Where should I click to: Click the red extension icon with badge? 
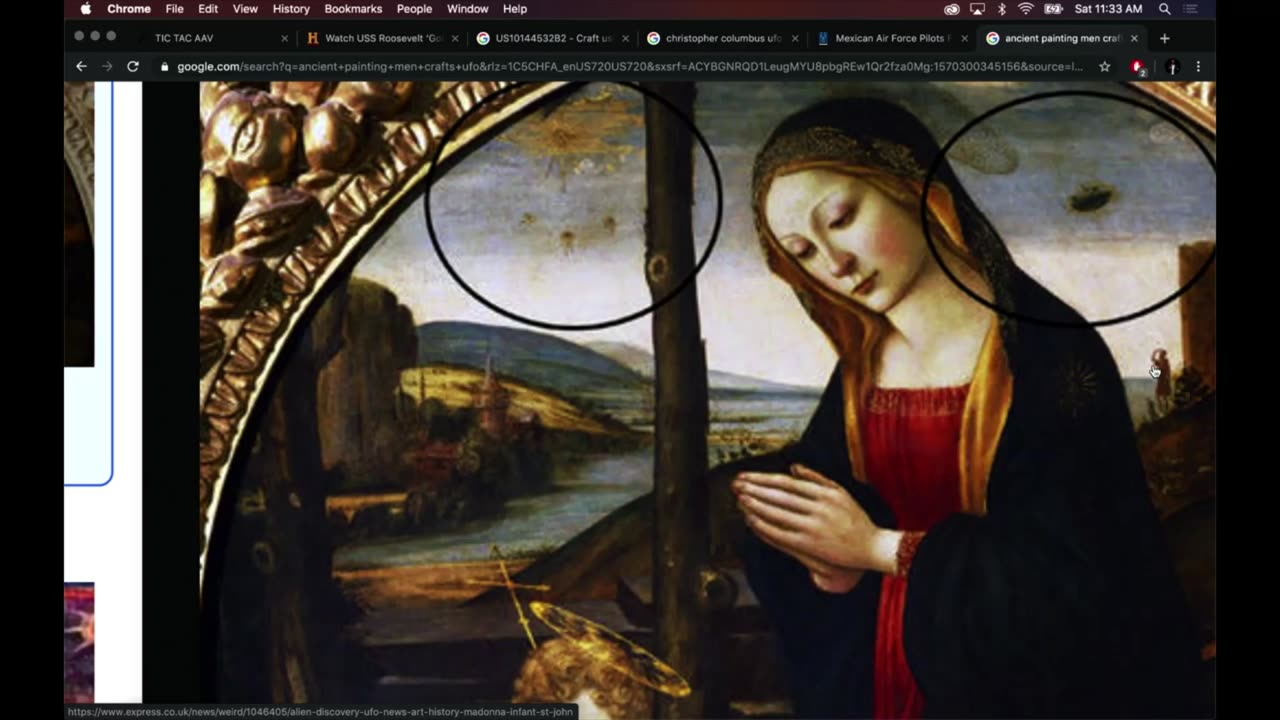click(1138, 67)
